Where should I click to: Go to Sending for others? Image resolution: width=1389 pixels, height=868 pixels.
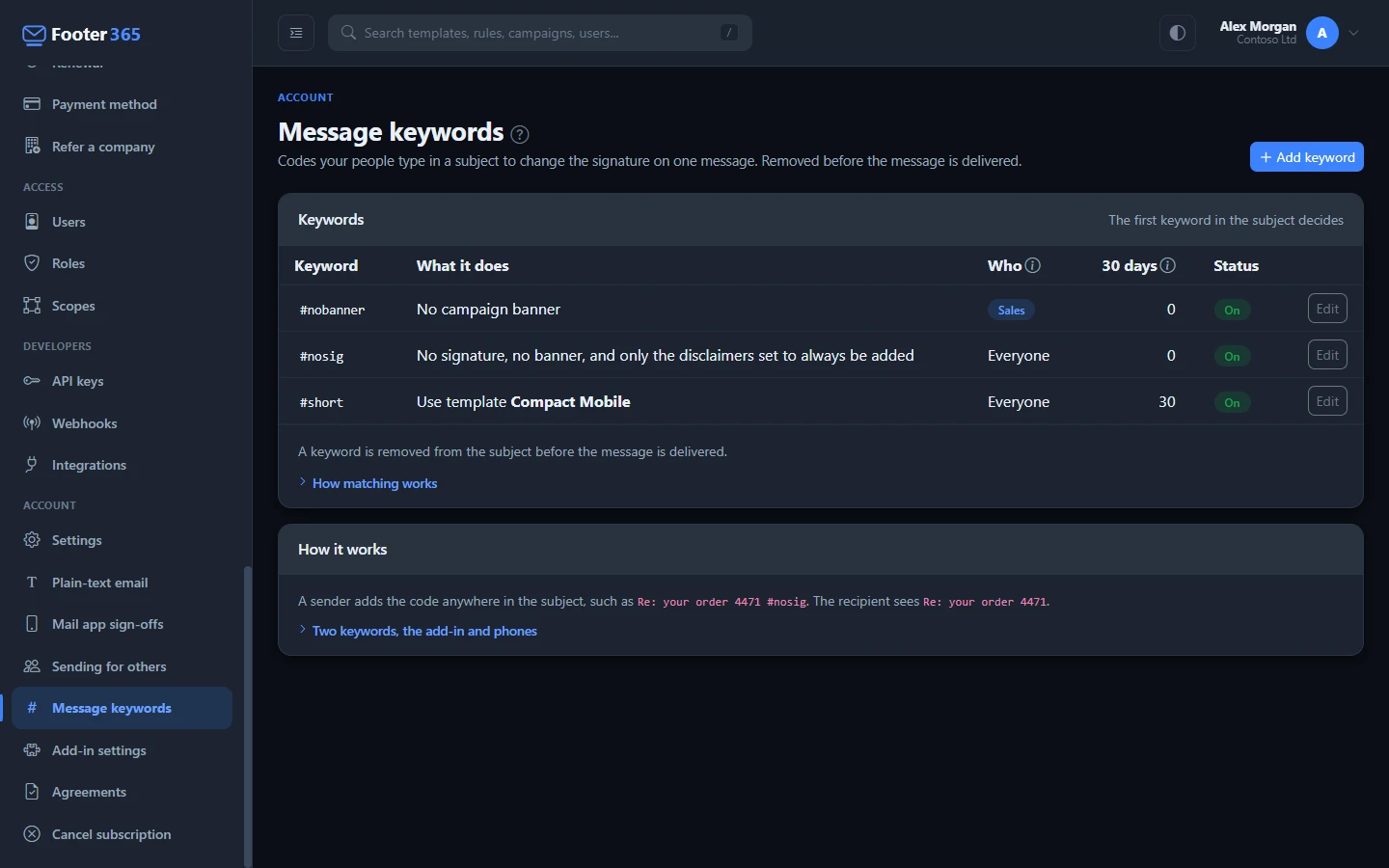(x=122, y=666)
